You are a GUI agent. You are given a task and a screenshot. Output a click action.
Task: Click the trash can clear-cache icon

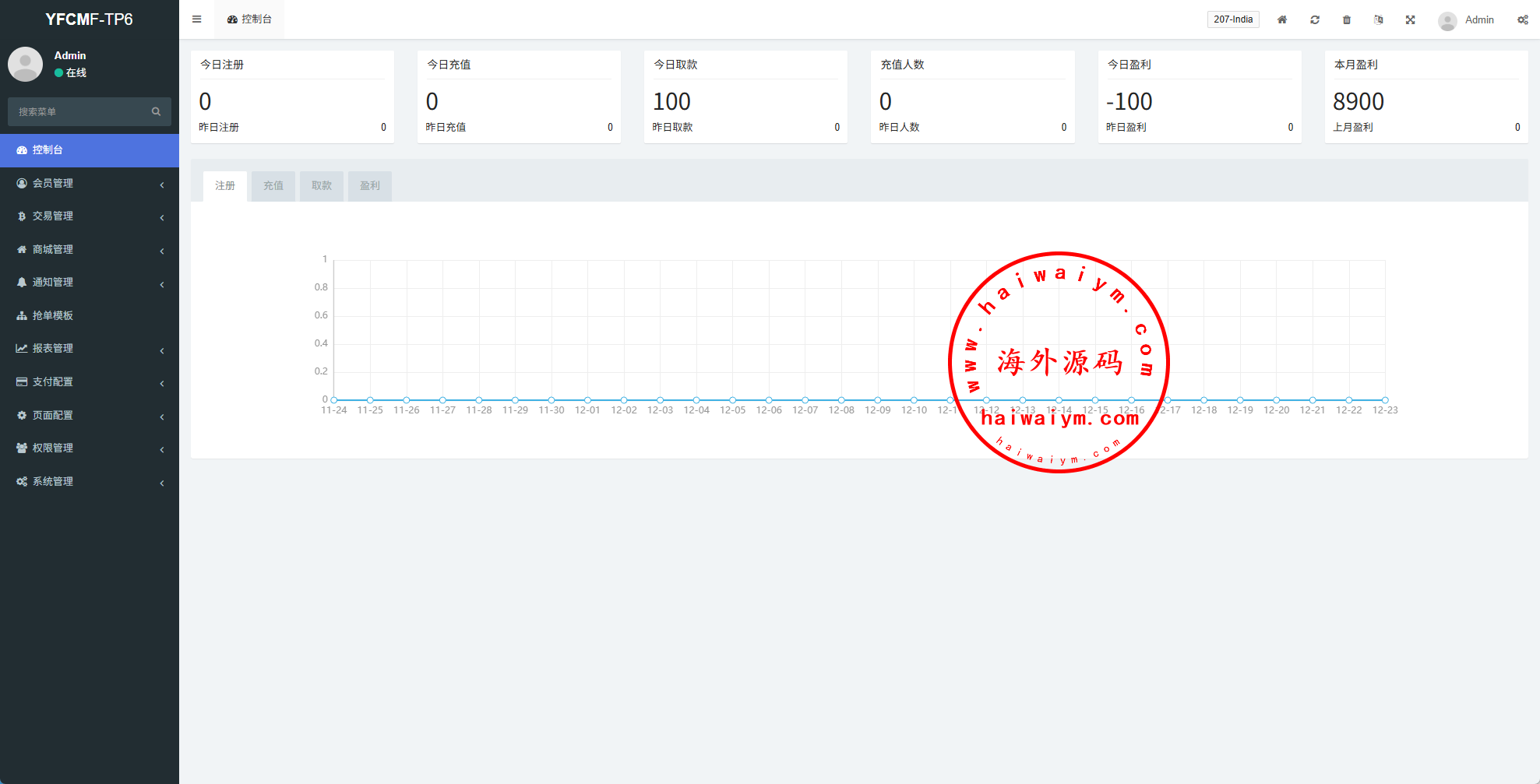[1347, 19]
